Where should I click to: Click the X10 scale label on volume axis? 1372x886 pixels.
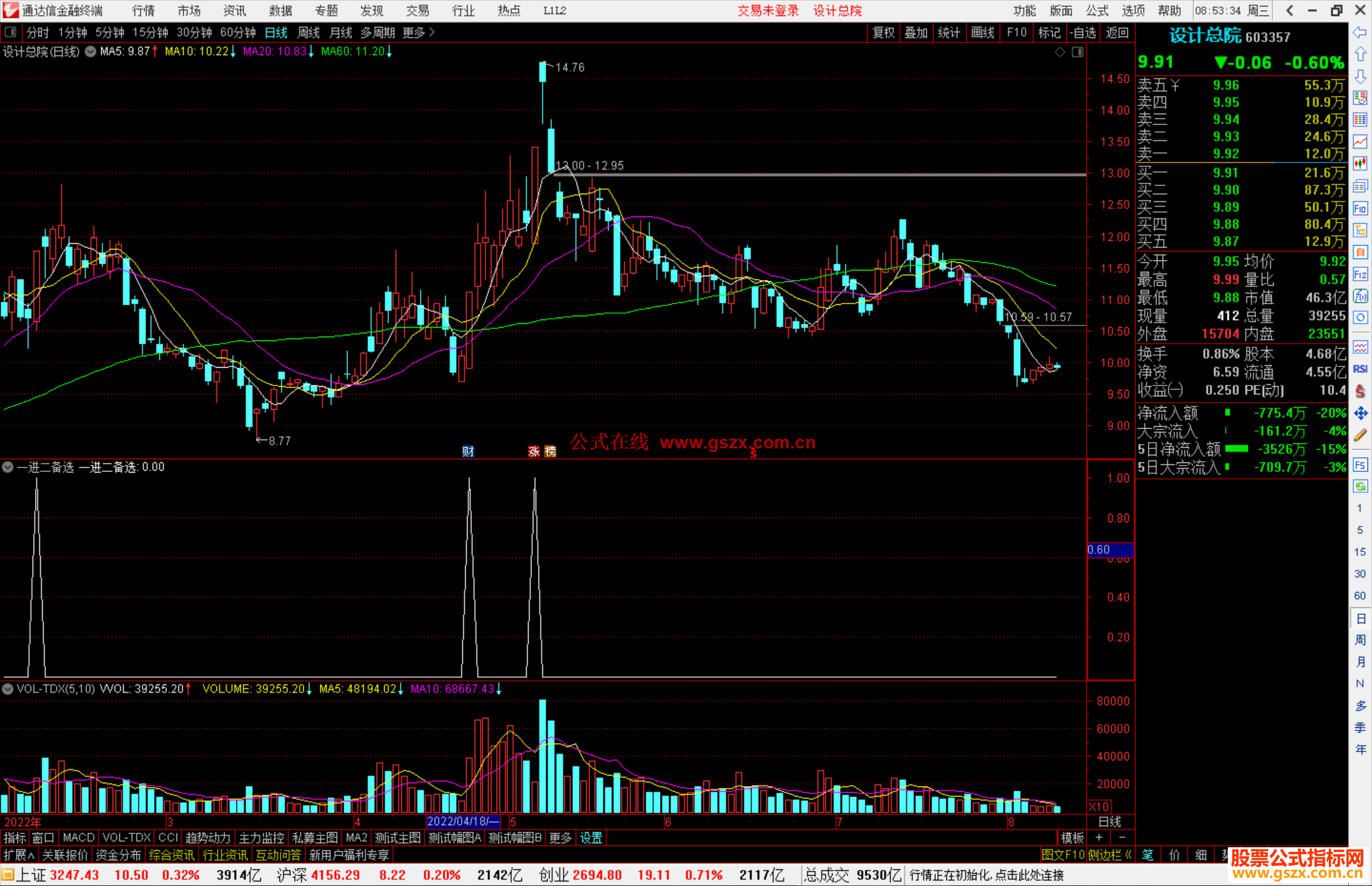(1099, 807)
